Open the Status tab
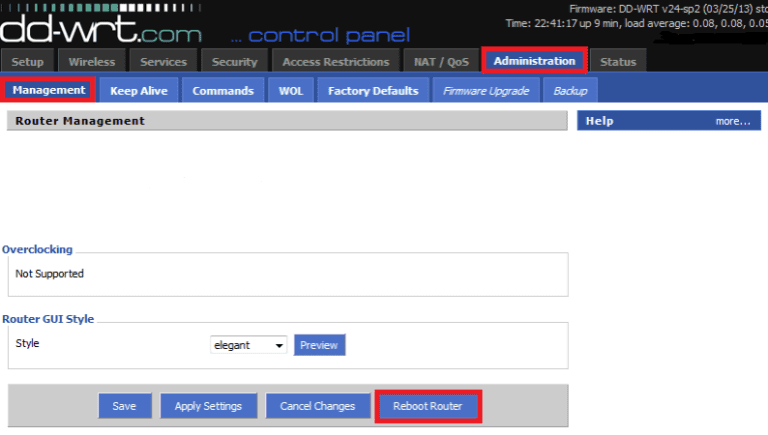The width and height of the screenshot is (768, 435). [618, 62]
